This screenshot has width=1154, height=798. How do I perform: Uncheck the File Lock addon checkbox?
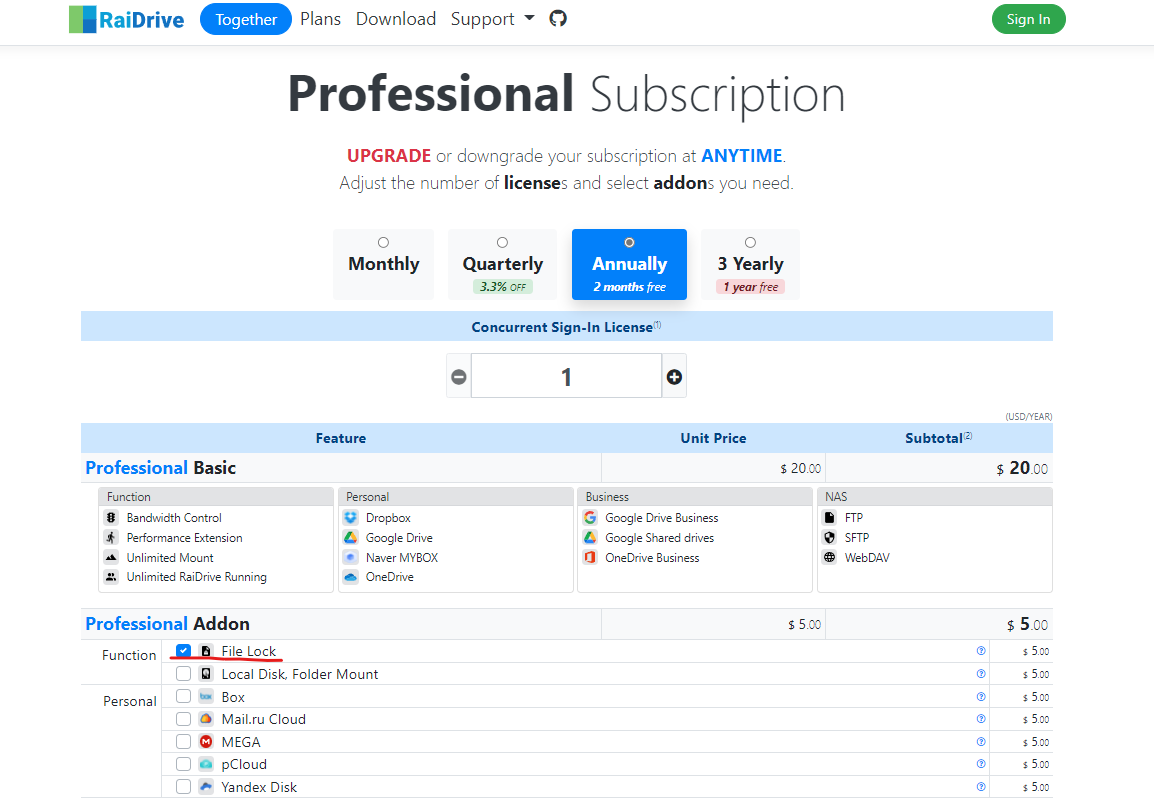coord(183,650)
